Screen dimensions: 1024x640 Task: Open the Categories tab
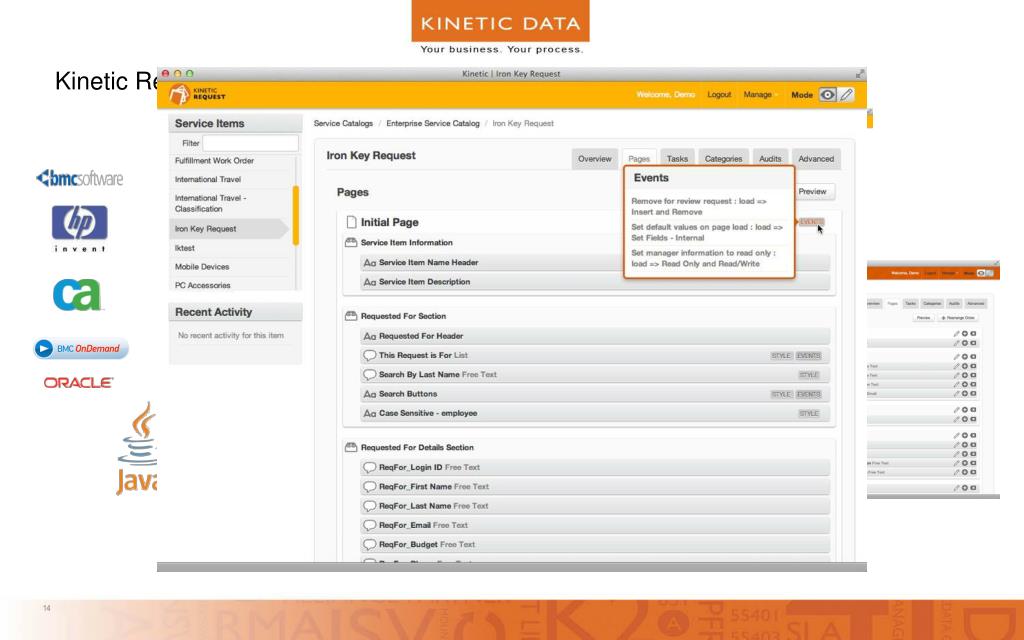724,159
